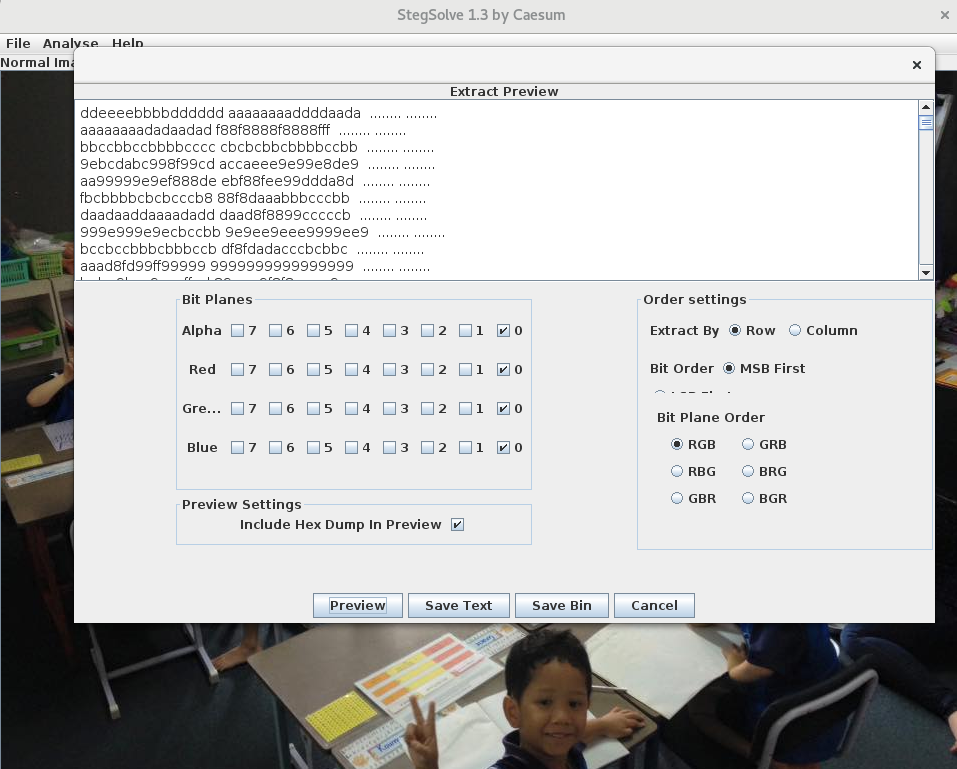957x769 pixels.
Task: Toggle Alpha bit plane 7 checkbox
Action: coord(237,331)
